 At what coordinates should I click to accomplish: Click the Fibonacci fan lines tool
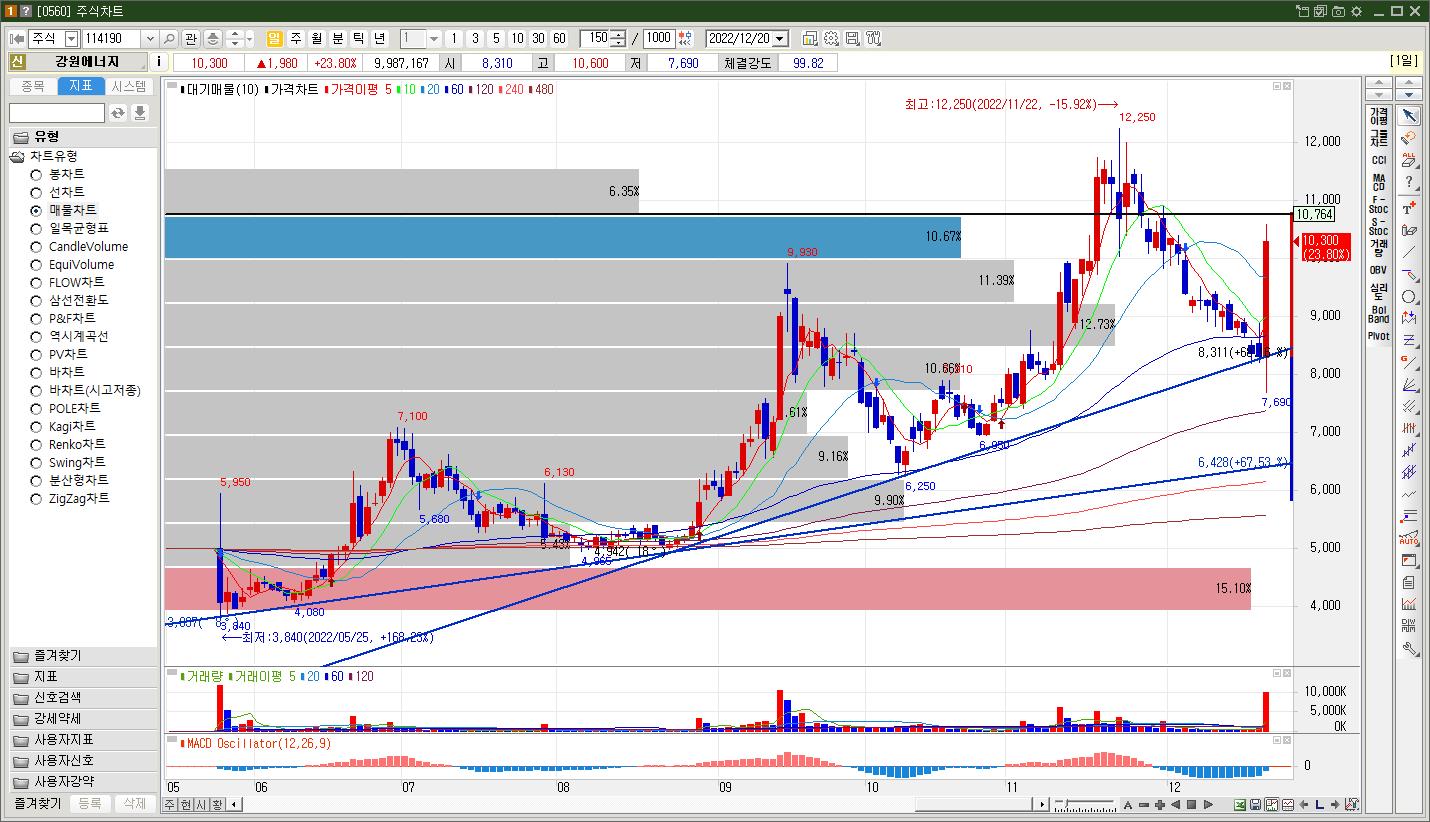point(1409,385)
